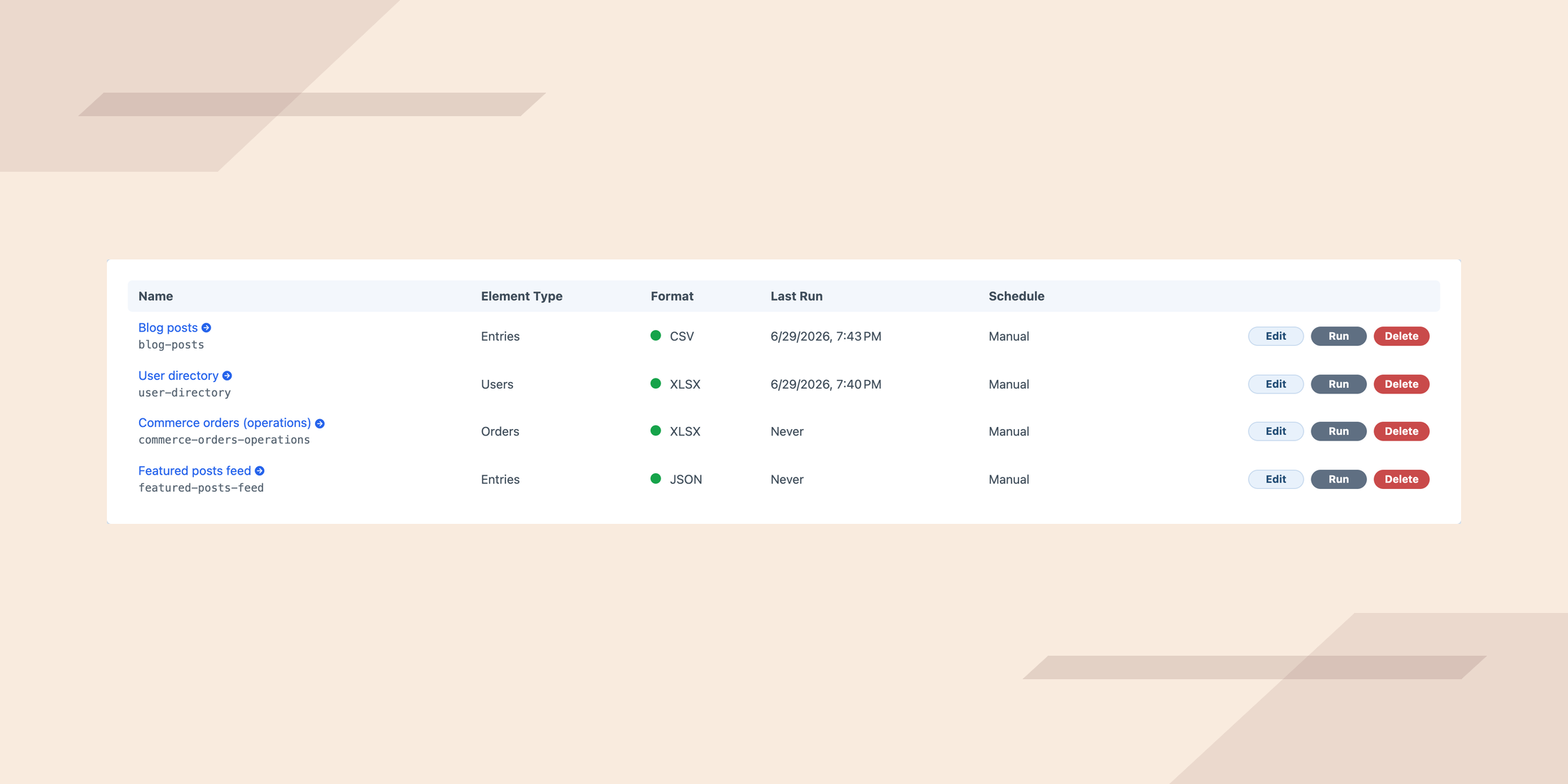Viewport: 1568px width, 784px height.
Task: Select the featured-posts-feed handle text
Action: click(x=201, y=488)
